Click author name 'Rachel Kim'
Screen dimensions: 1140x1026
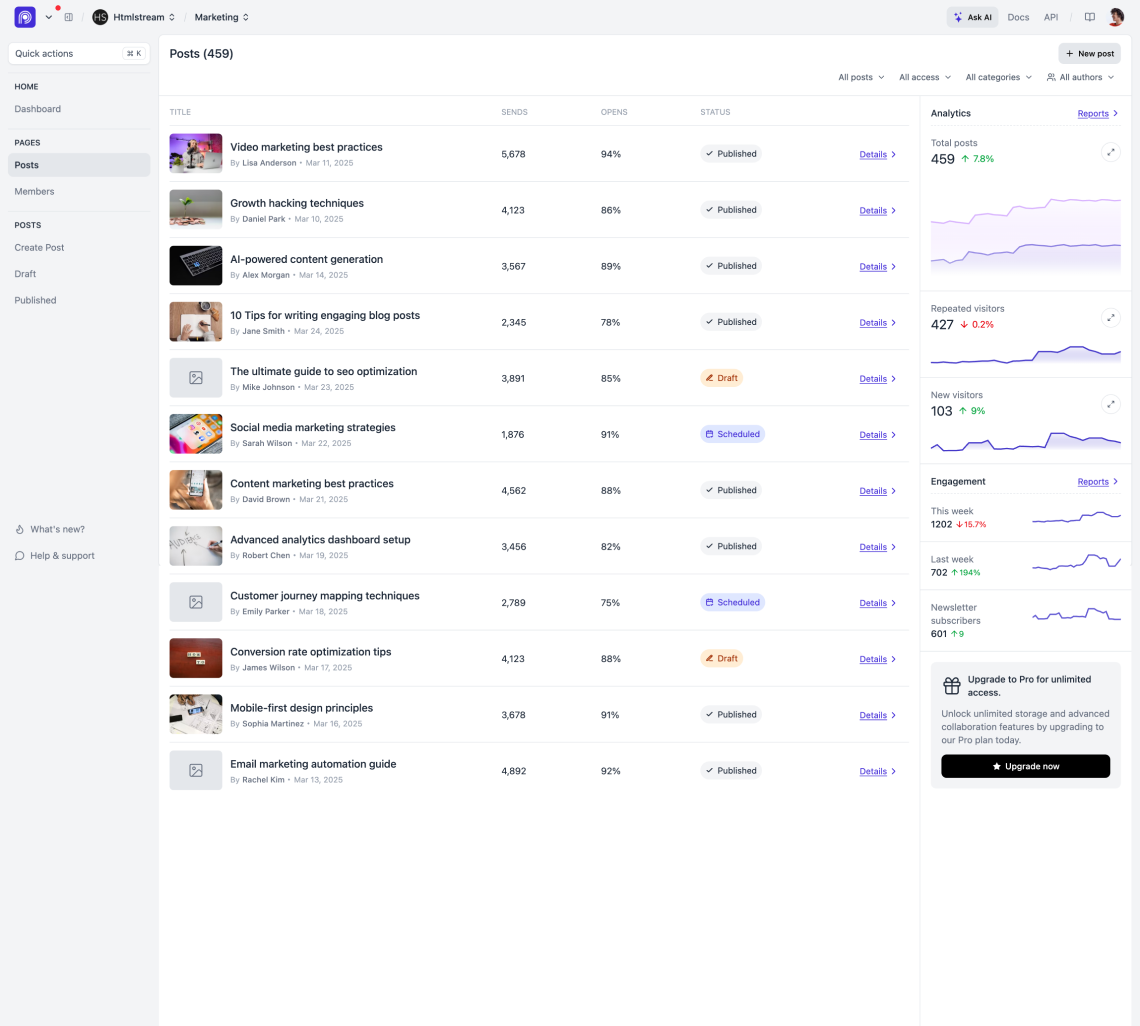click(x=263, y=779)
